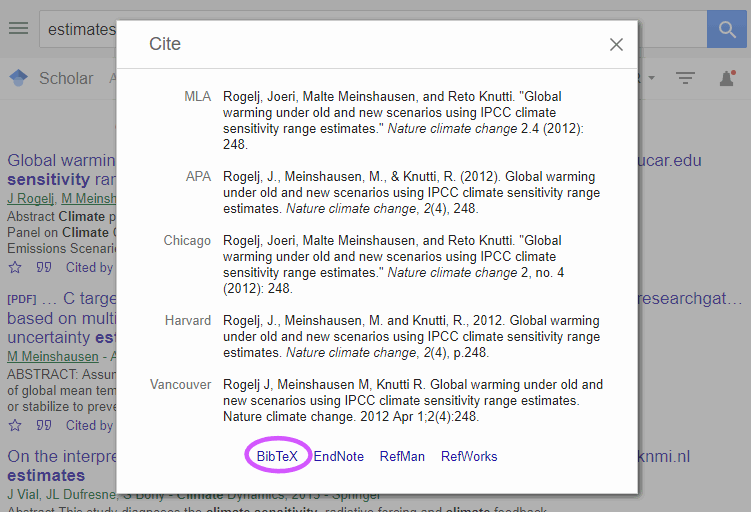This screenshot has height=512, width=751.
Task: Click the Cite dialog title
Action: [165, 44]
